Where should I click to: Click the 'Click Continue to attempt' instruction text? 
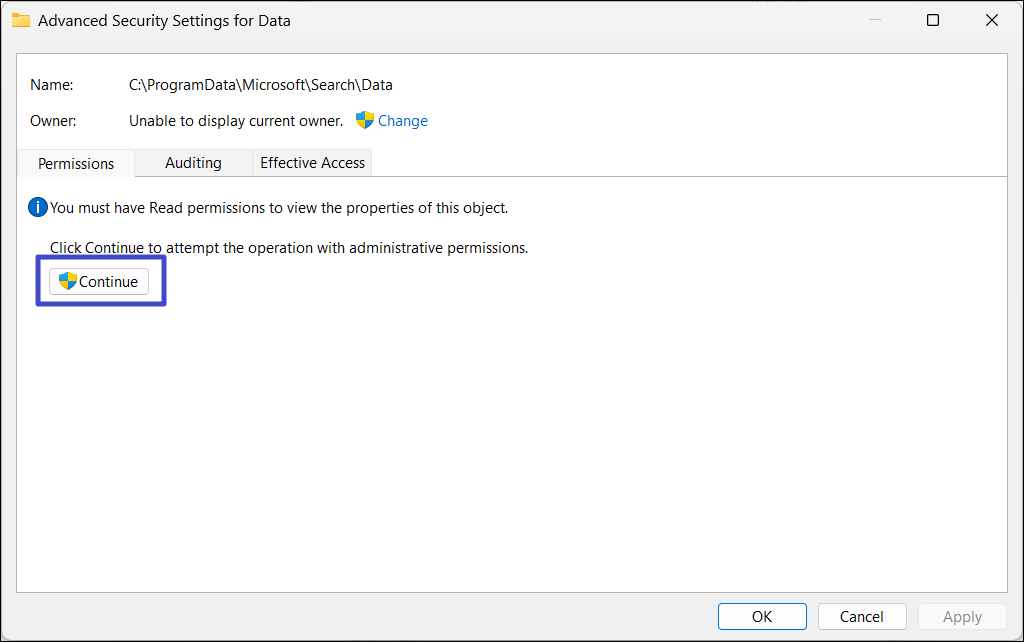point(288,247)
